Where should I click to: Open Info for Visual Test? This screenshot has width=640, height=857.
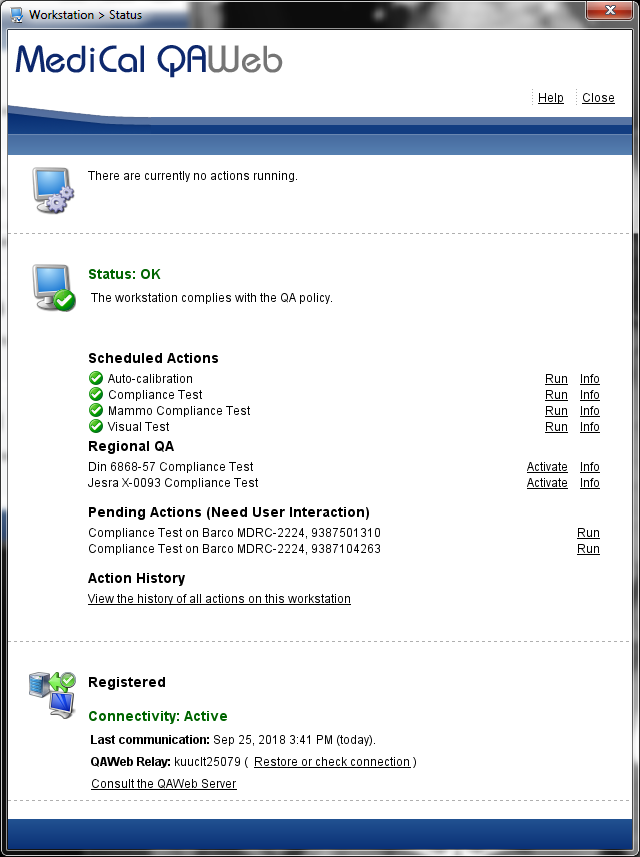click(590, 426)
